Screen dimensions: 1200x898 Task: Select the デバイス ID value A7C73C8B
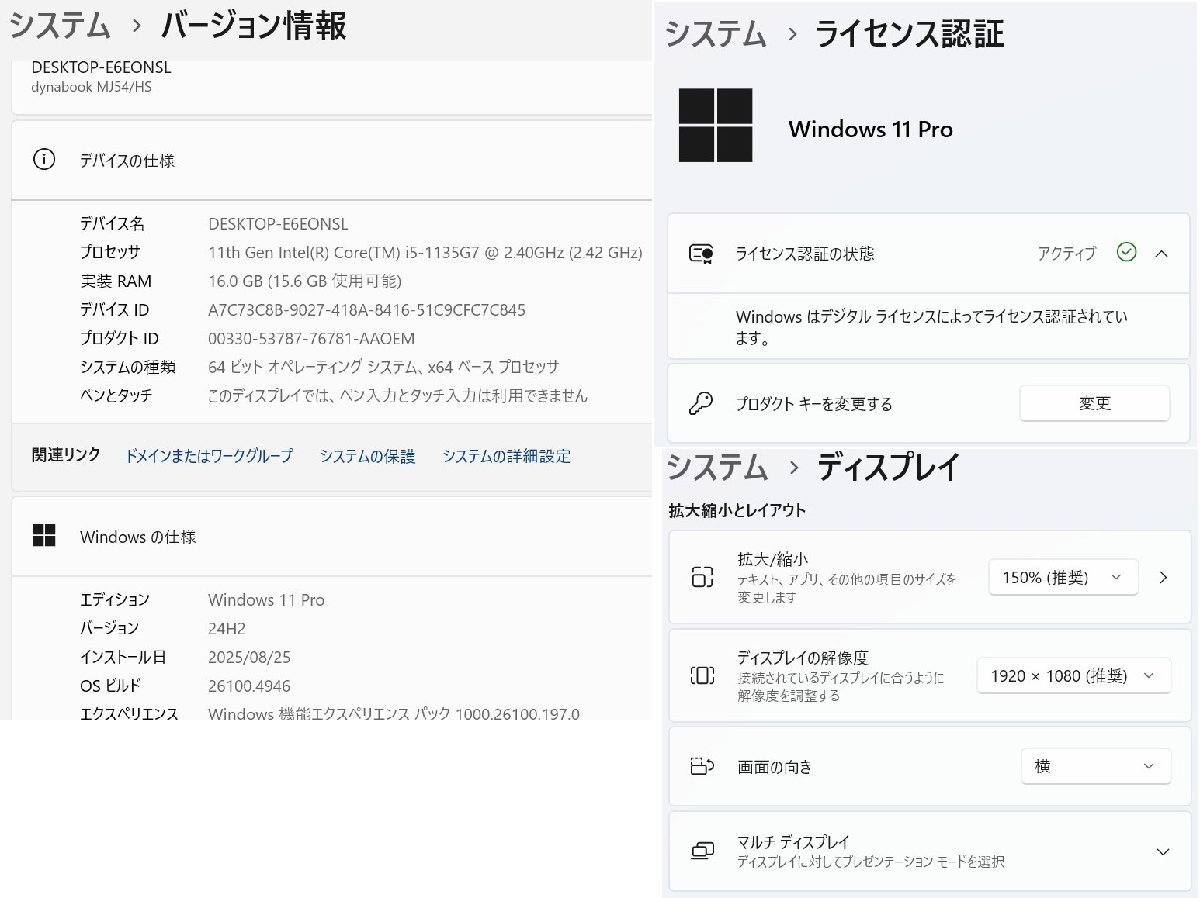click(x=367, y=310)
